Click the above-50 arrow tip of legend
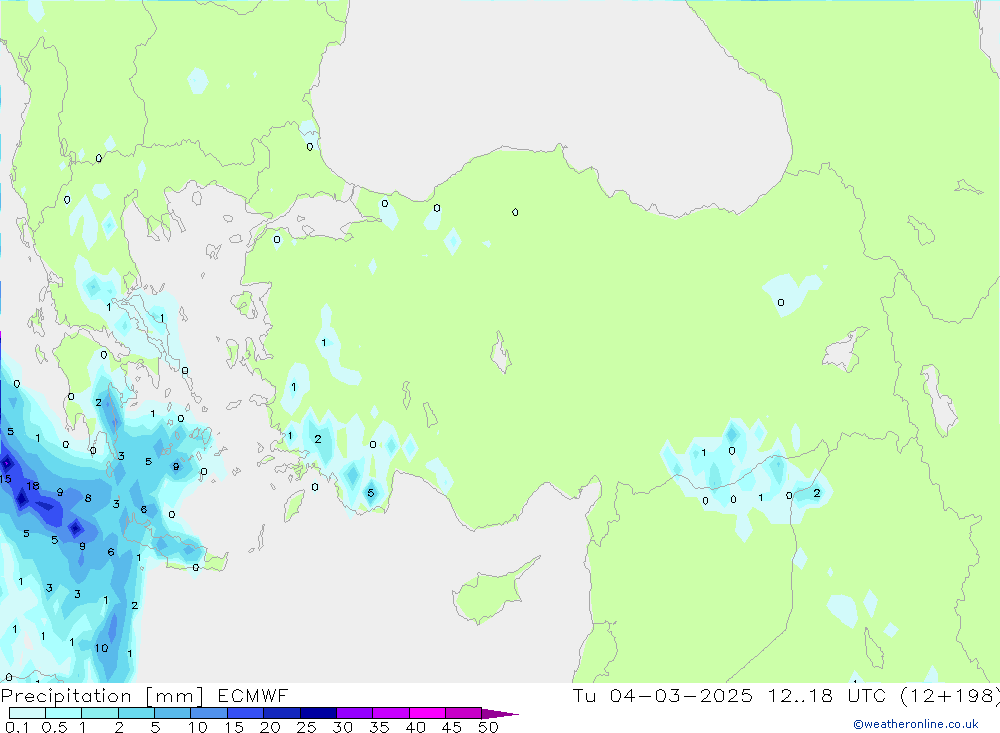 click(500, 714)
